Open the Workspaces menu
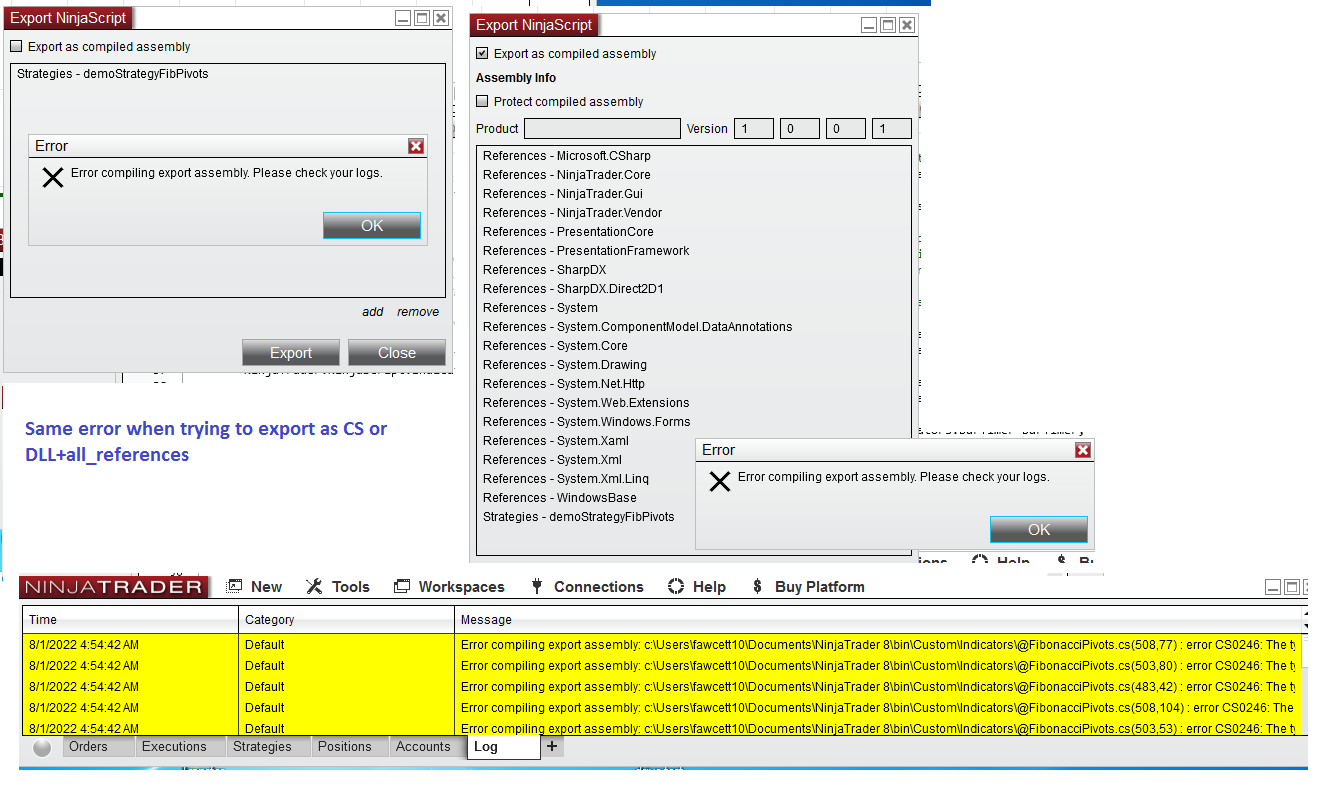The image size is (1326, 786). click(449, 587)
